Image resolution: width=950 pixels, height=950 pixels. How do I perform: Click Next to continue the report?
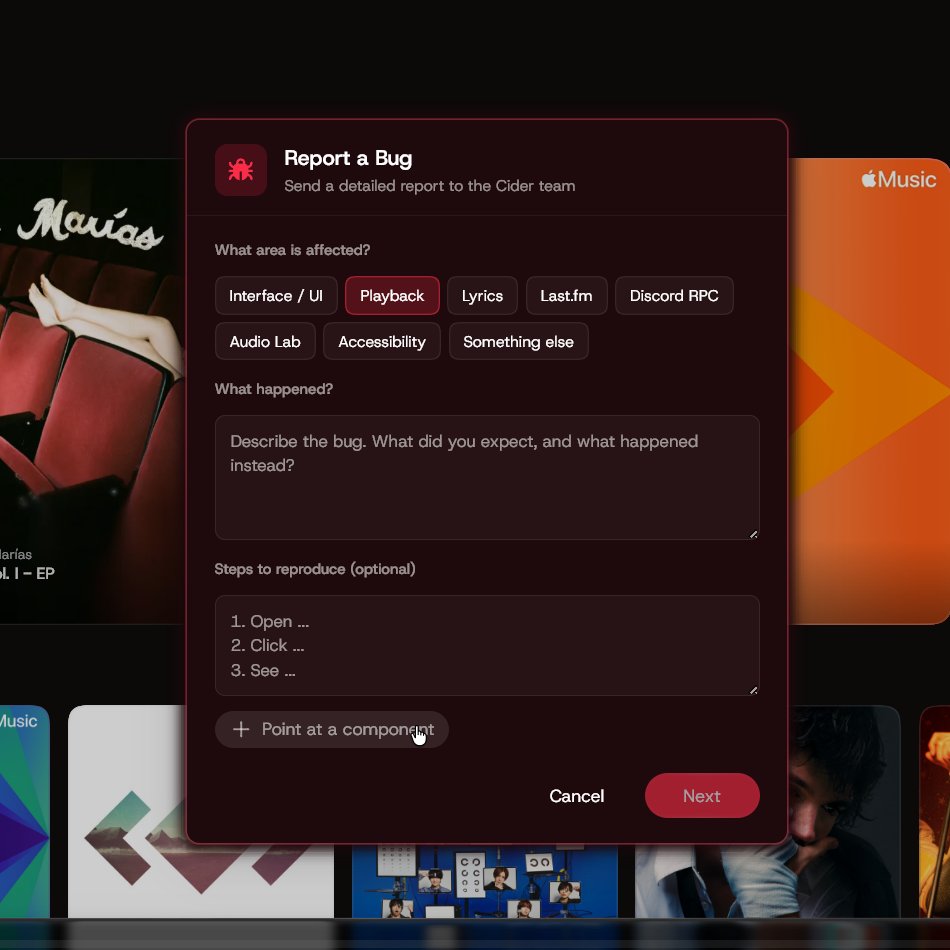[702, 796]
